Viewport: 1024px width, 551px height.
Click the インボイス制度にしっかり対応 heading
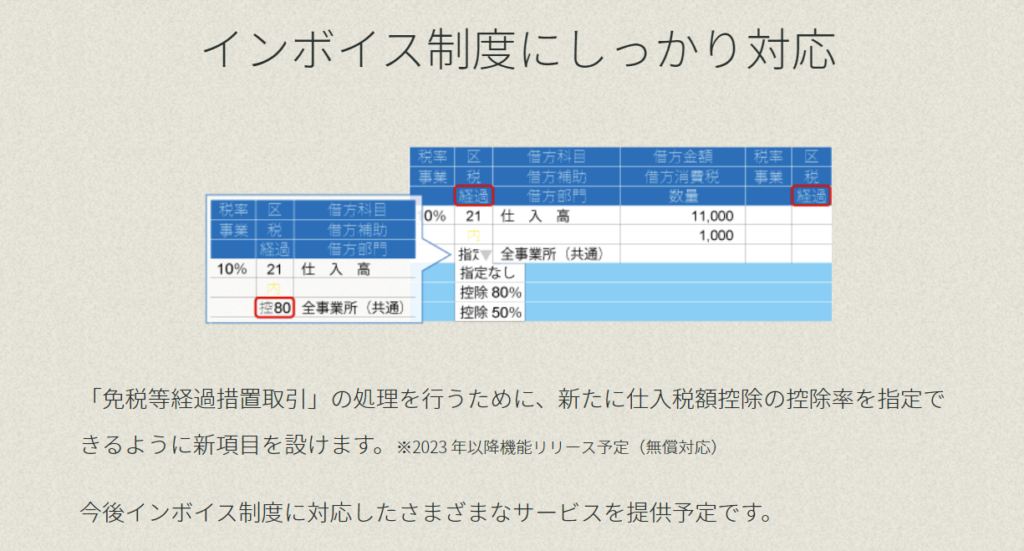click(x=519, y=49)
